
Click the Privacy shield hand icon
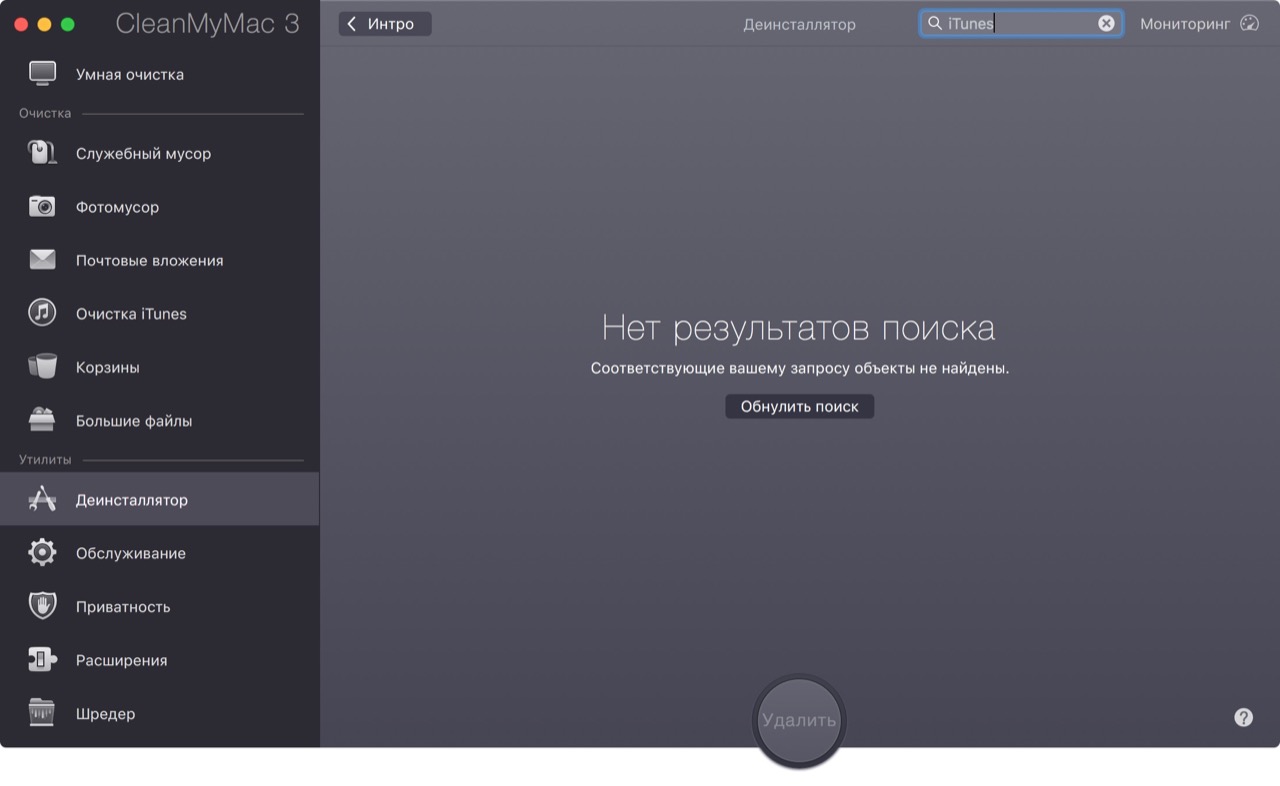pos(42,606)
